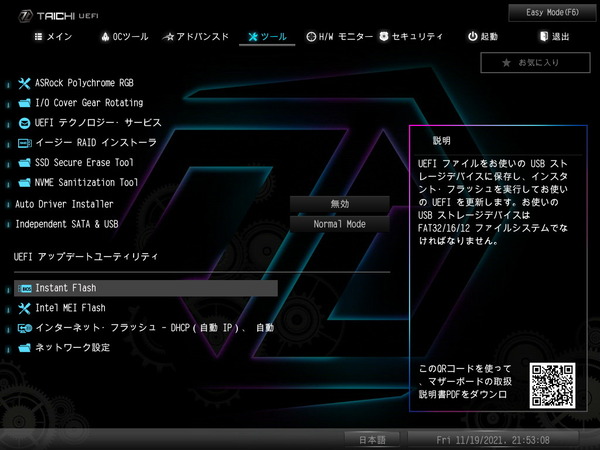
Task: Open I/O Cover Gear Rotating entry
Action: point(89,103)
